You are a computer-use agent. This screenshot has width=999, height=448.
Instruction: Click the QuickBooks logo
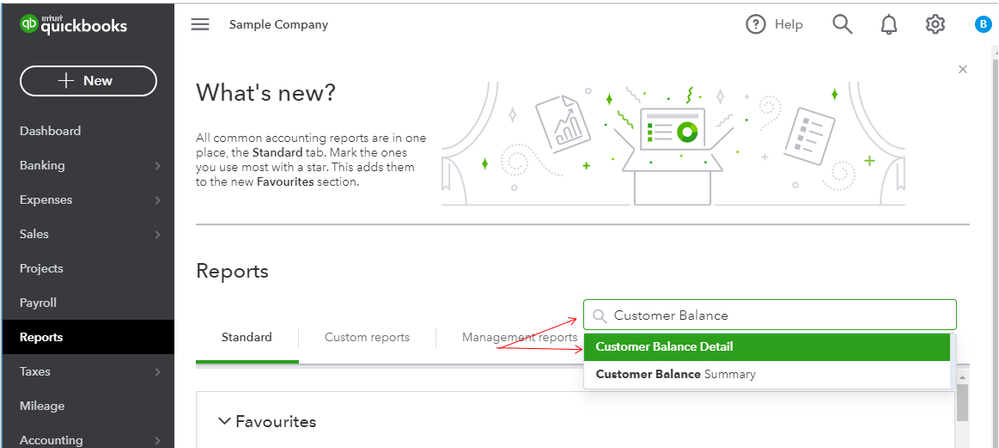(x=74, y=25)
